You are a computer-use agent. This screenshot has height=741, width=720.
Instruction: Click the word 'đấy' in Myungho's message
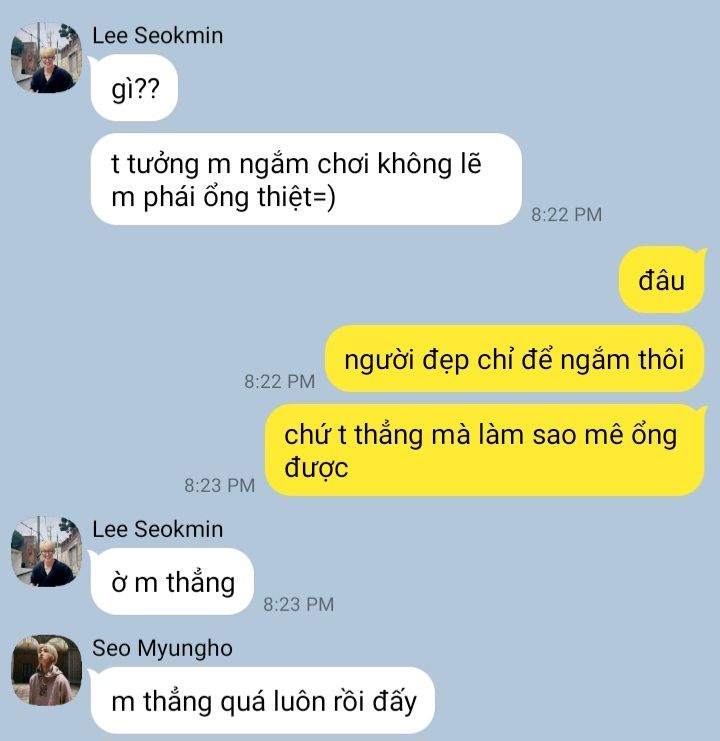(x=394, y=701)
